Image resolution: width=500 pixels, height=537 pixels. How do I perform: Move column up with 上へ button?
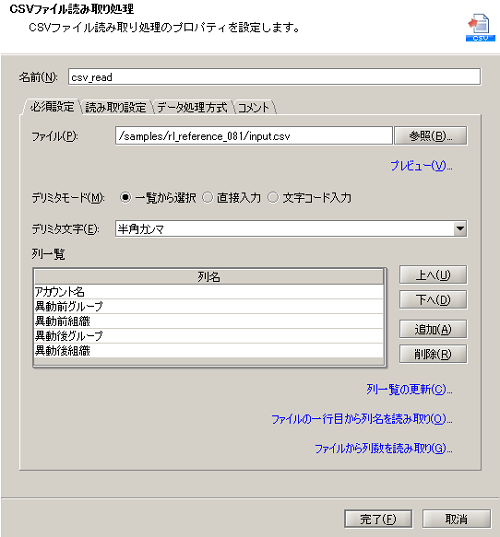click(x=433, y=275)
